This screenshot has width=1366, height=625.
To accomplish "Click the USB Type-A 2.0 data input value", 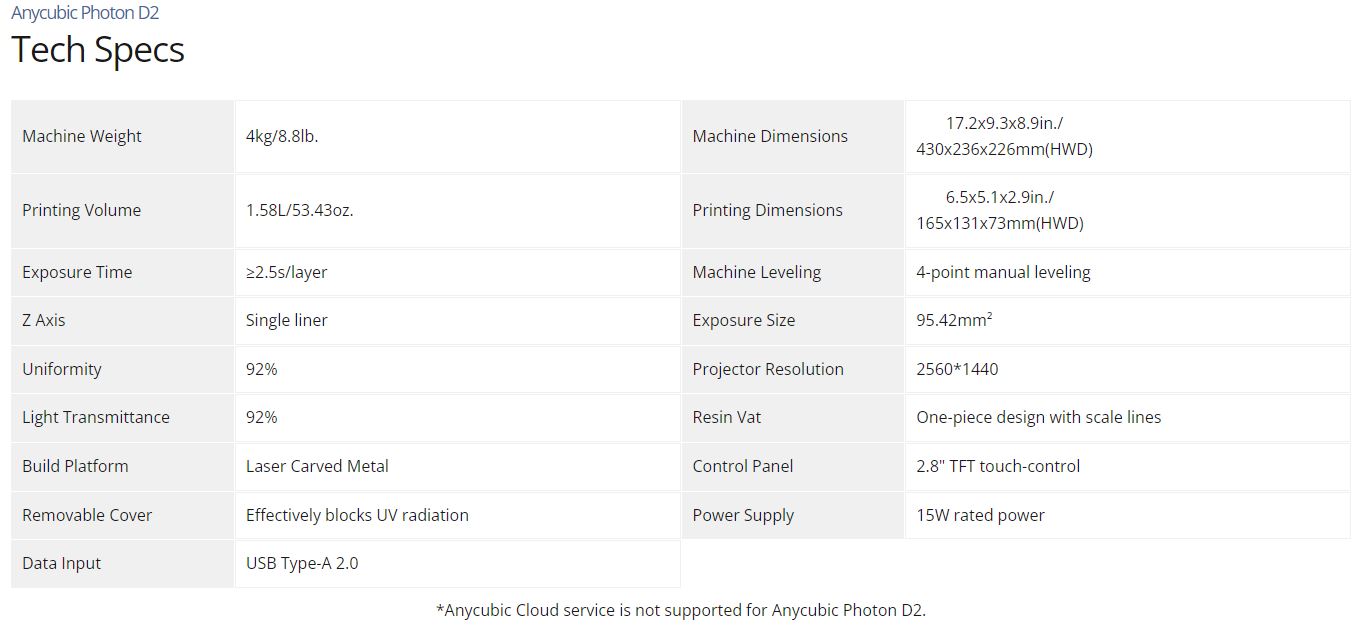I will [x=302, y=563].
